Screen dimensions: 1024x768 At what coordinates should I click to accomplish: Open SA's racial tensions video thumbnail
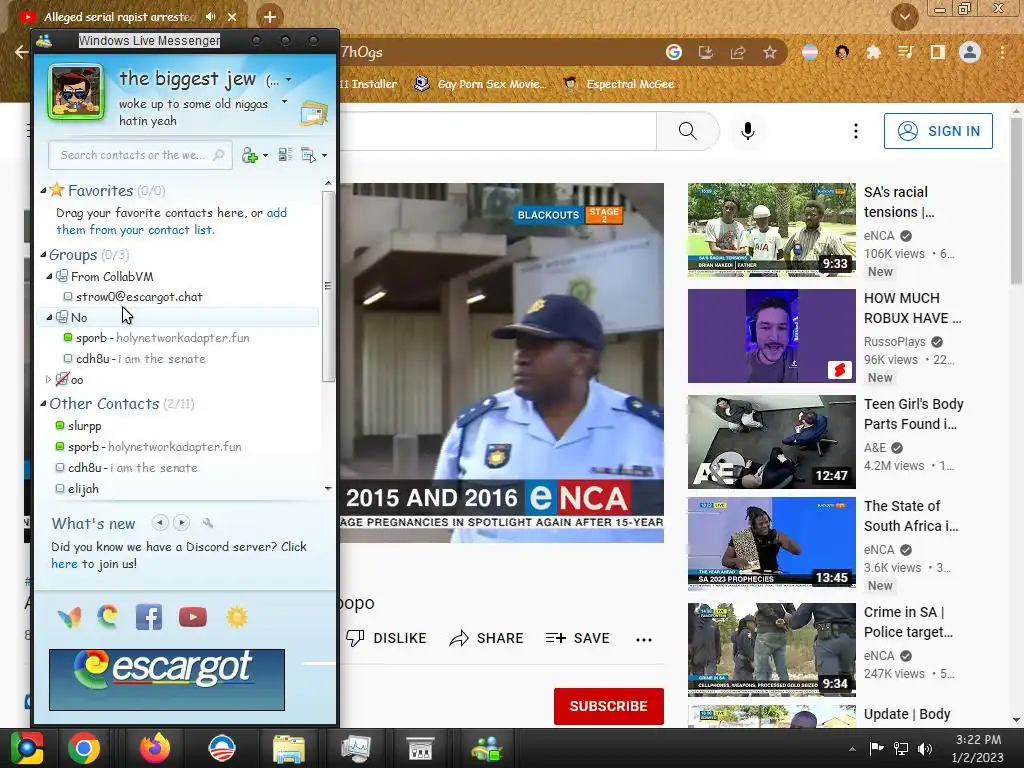point(771,229)
